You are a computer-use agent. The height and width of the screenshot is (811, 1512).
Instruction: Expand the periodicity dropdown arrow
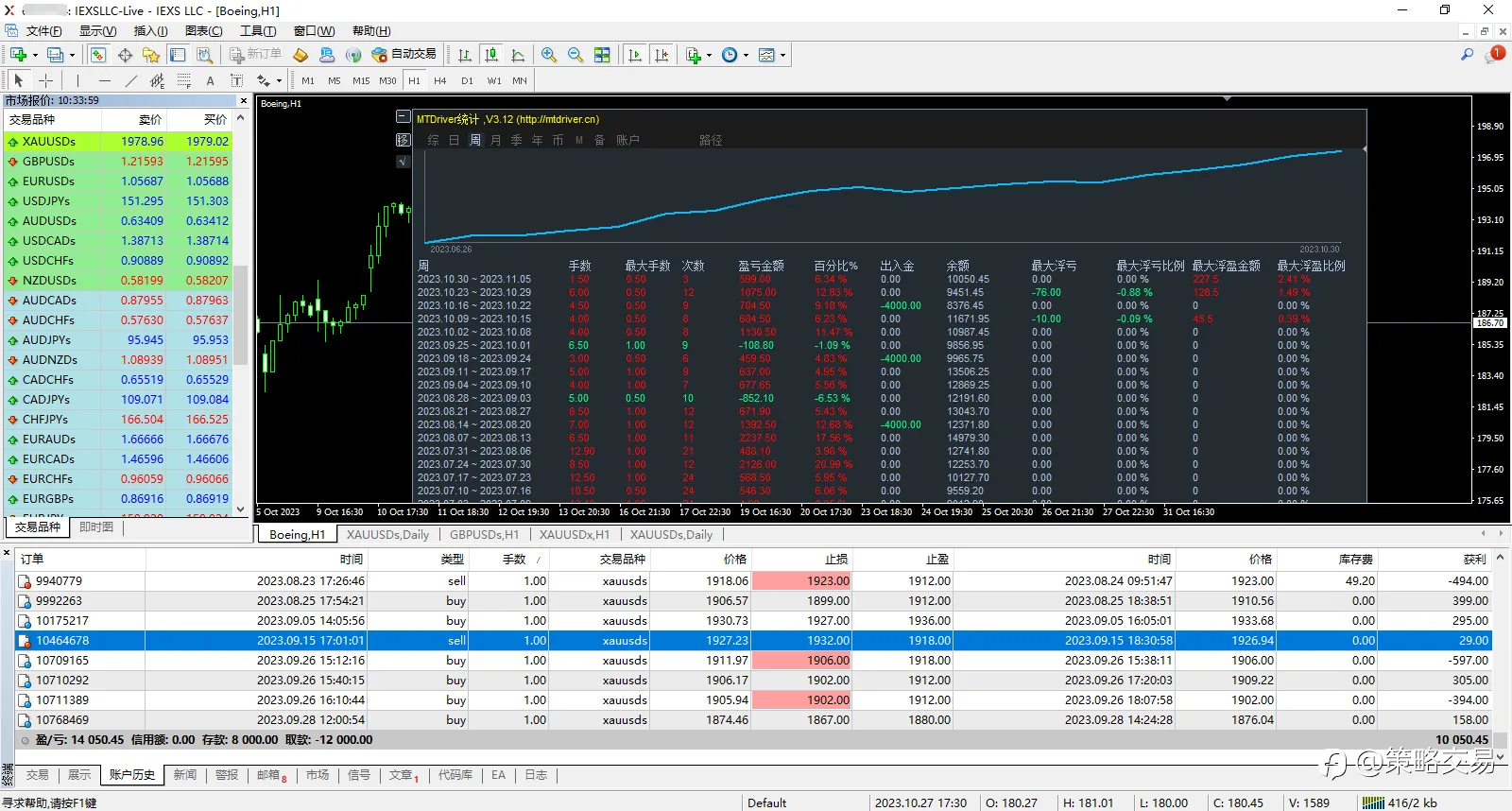point(746,55)
